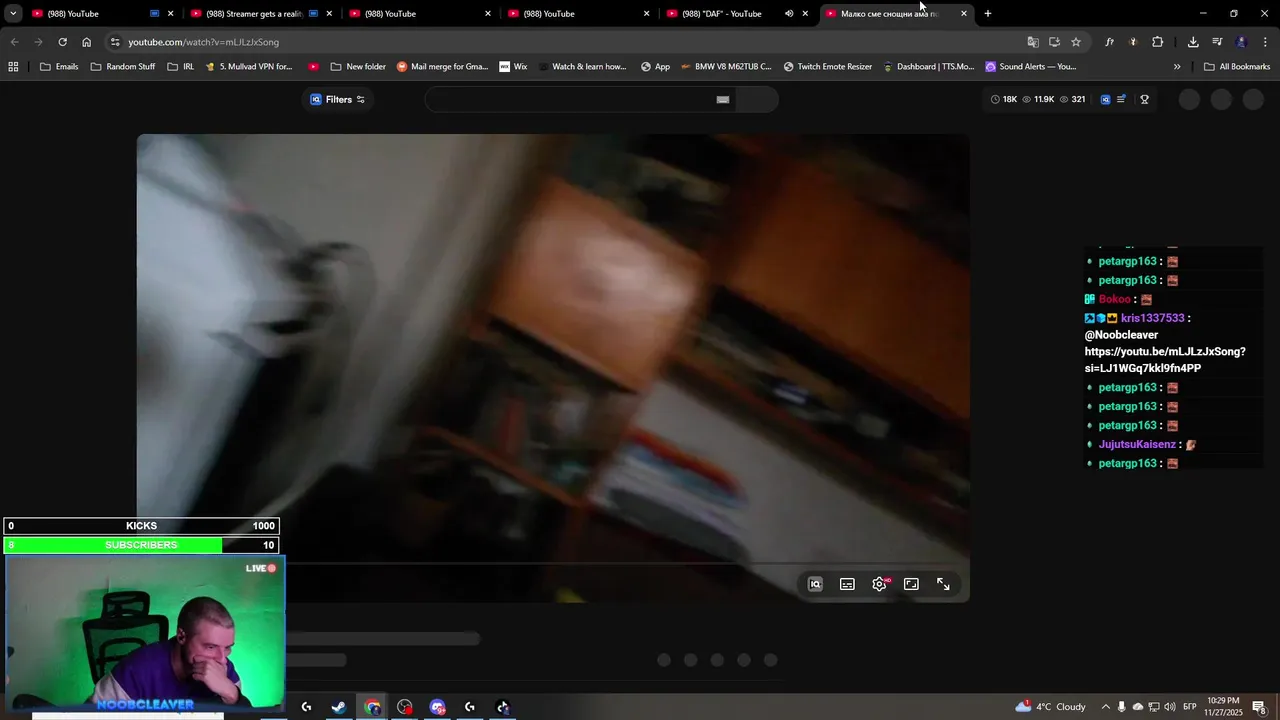
Task: Open Windows notification center
Action: tap(1259, 707)
